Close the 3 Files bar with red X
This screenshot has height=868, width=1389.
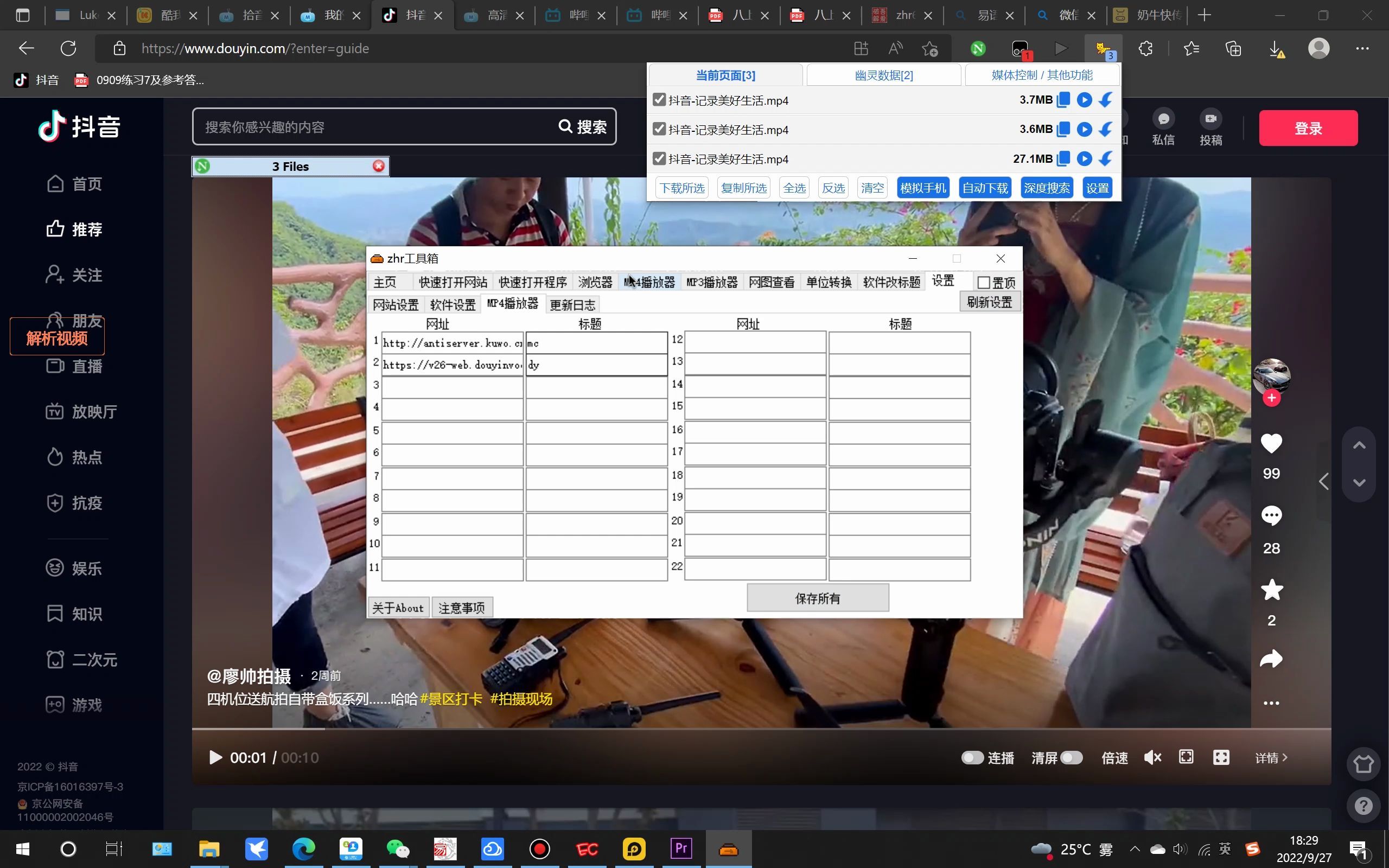[x=378, y=166]
